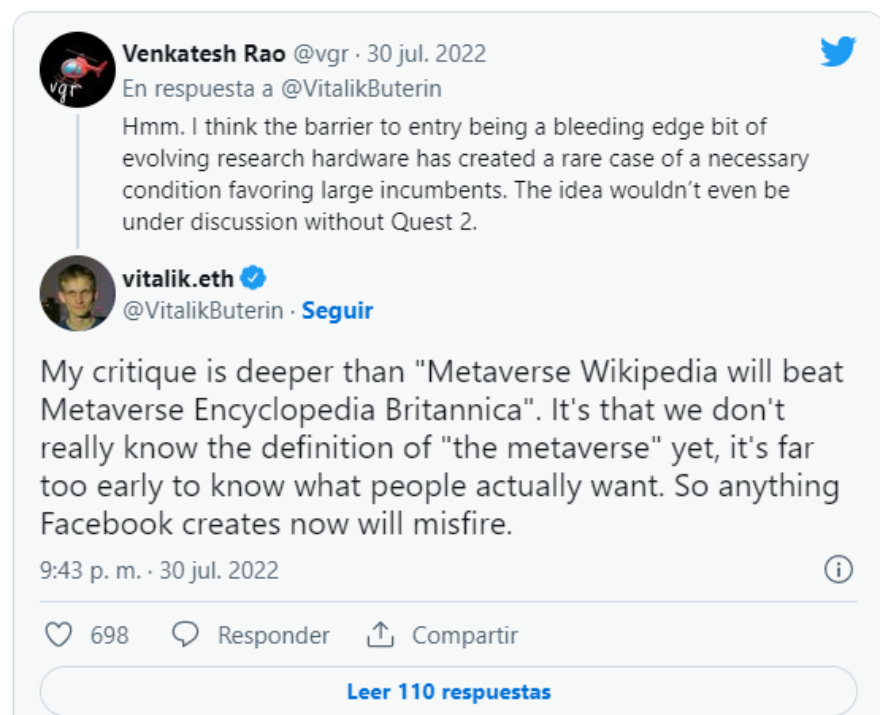The height and width of the screenshot is (715, 880).
Task: Open the 30 jul. 2022 reply date
Action: (x=426, y=53)
